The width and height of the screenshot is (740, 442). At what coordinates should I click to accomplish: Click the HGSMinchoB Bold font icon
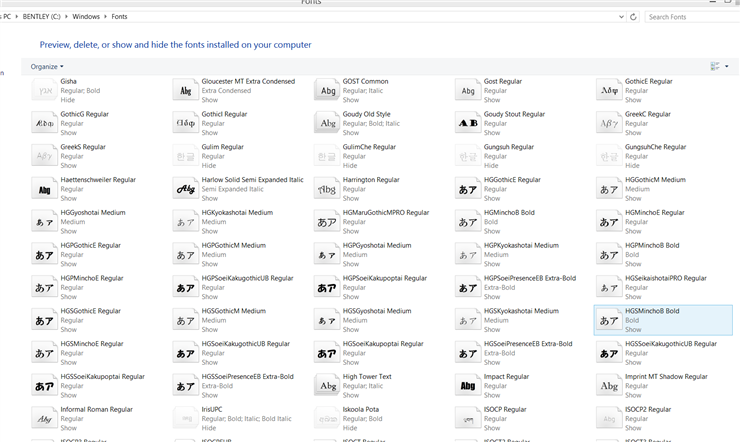coord(609,320)
